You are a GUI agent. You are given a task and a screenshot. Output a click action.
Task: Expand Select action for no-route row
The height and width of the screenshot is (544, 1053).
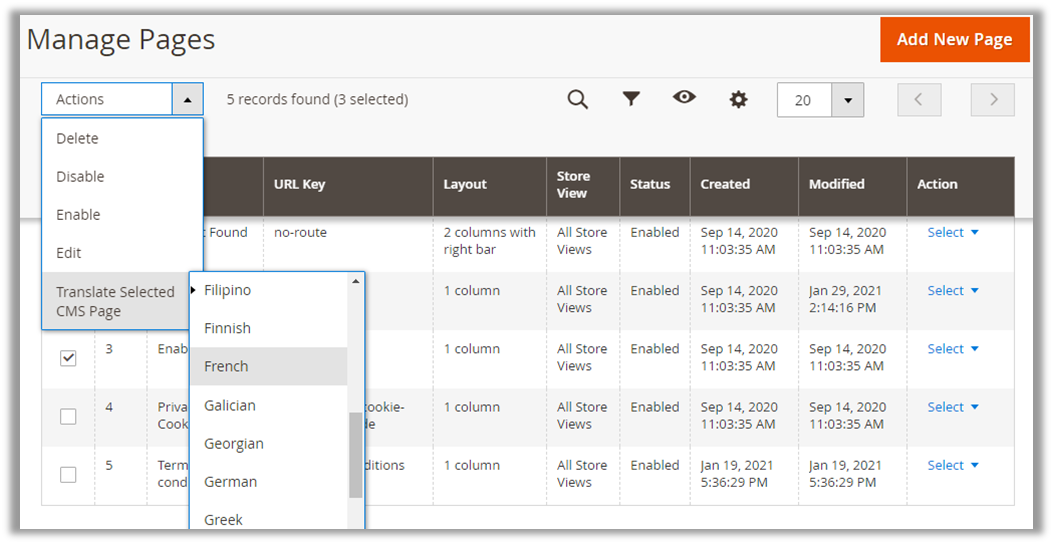(952, 233)
